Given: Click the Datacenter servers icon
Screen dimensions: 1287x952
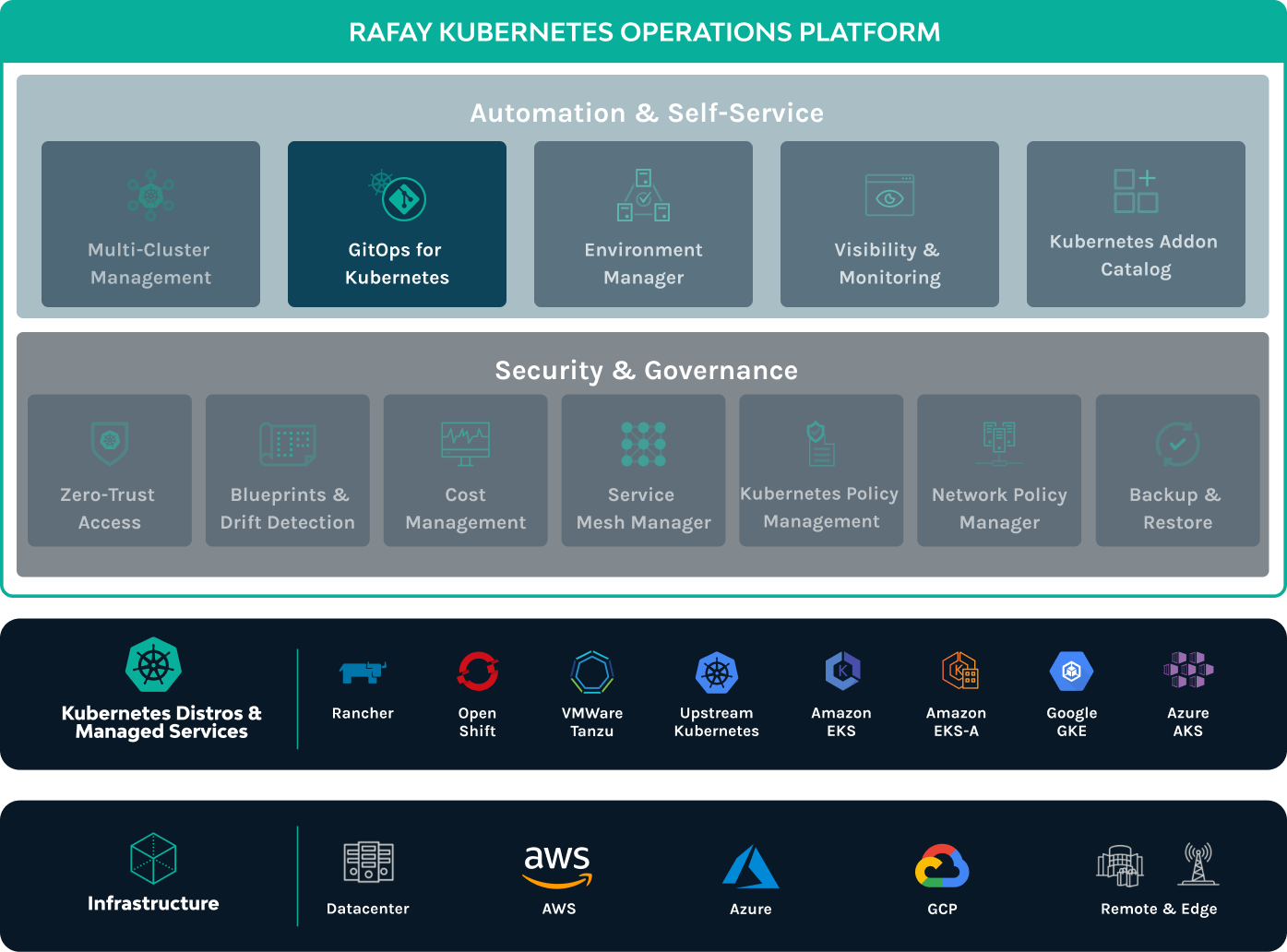Looking at the screenshot, I should [x=368, y=863].
